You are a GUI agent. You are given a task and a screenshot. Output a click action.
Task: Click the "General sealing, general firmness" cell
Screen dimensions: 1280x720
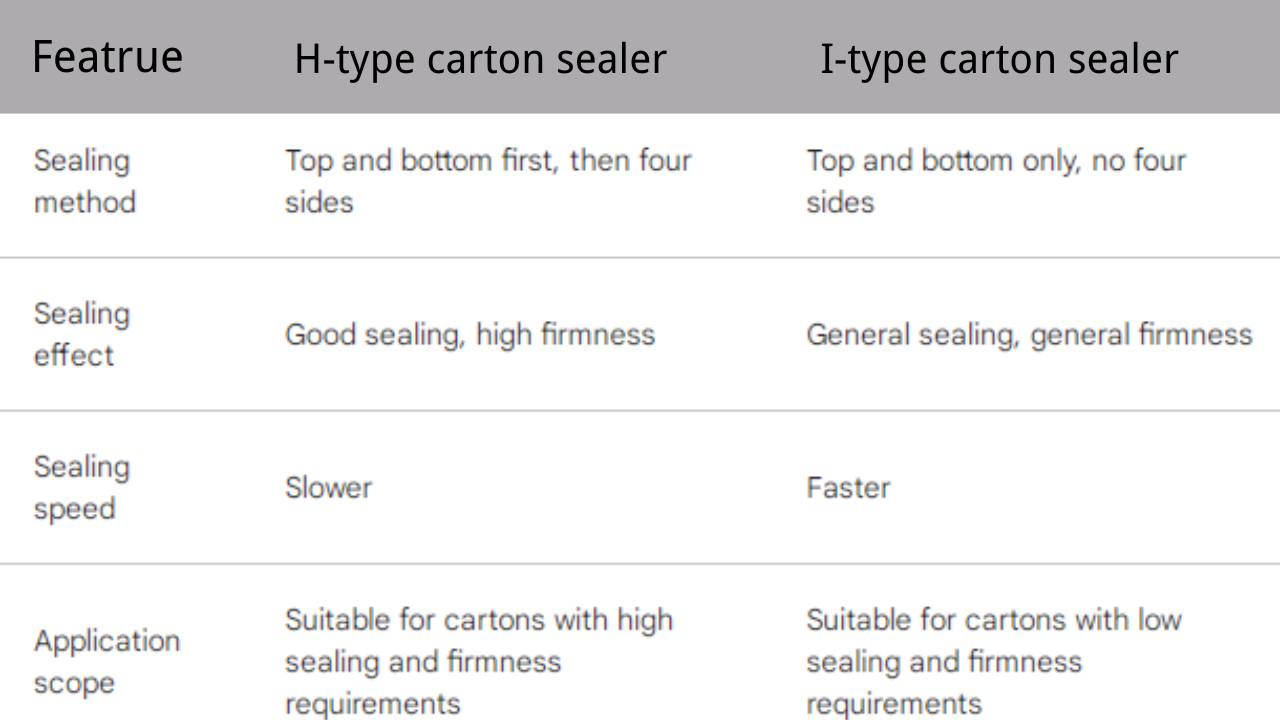click(1029, 334)
